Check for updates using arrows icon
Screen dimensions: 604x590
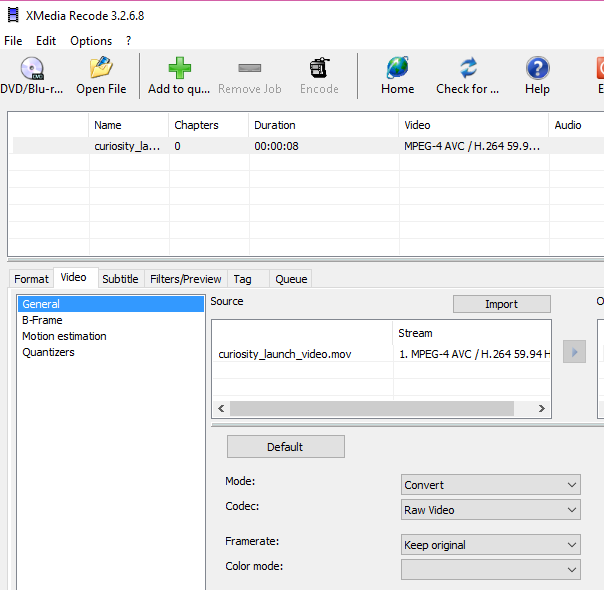pyautogui.click(x=467, y=69)
